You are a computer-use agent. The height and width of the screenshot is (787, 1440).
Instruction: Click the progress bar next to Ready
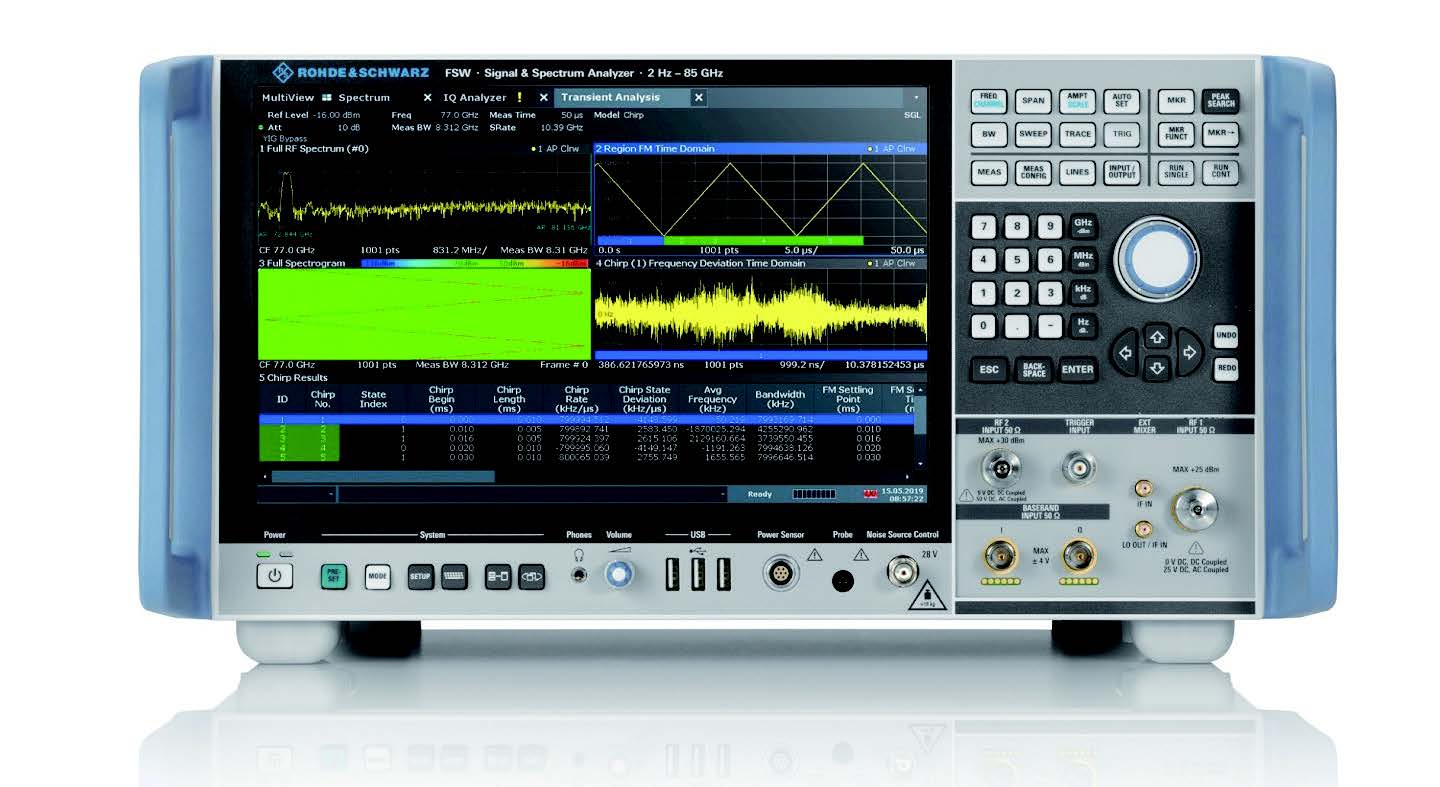tap(813, 494)
